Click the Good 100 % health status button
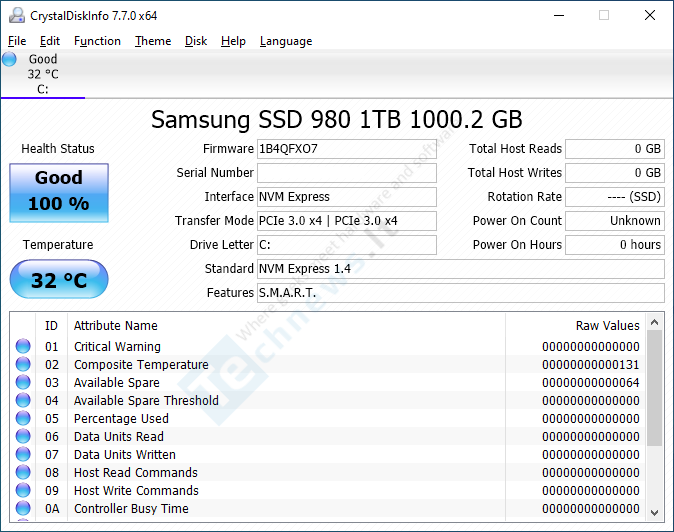 pyautogui.click(x=59, y=192)
